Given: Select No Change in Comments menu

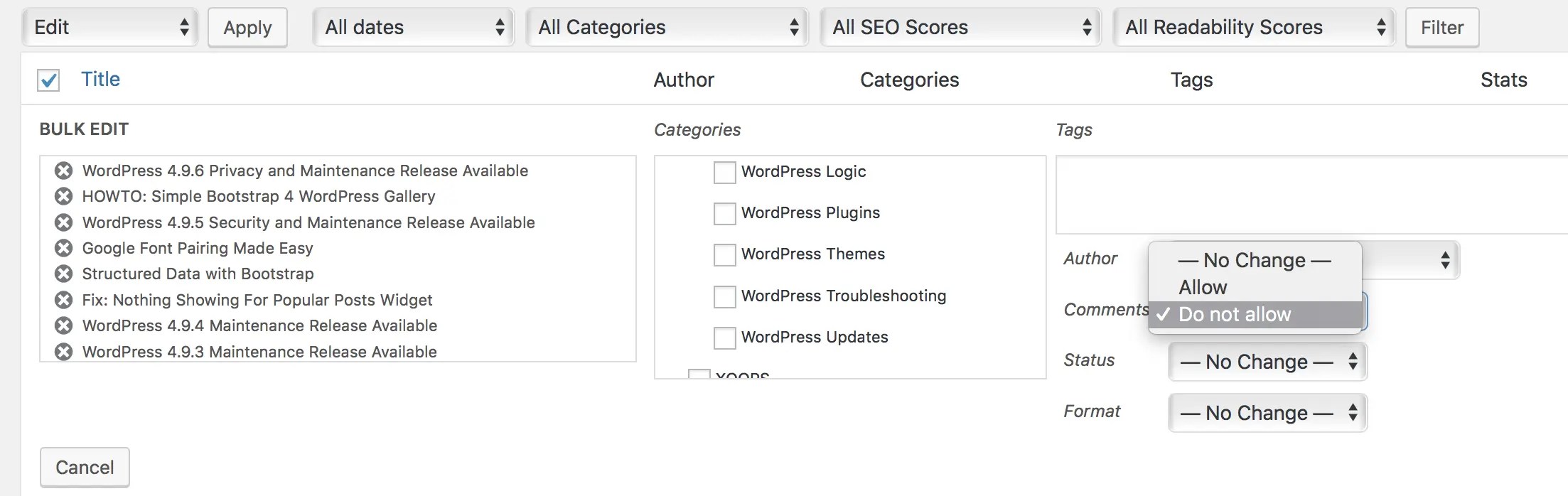Looking at the screenshot, I should pos(1254,260).
